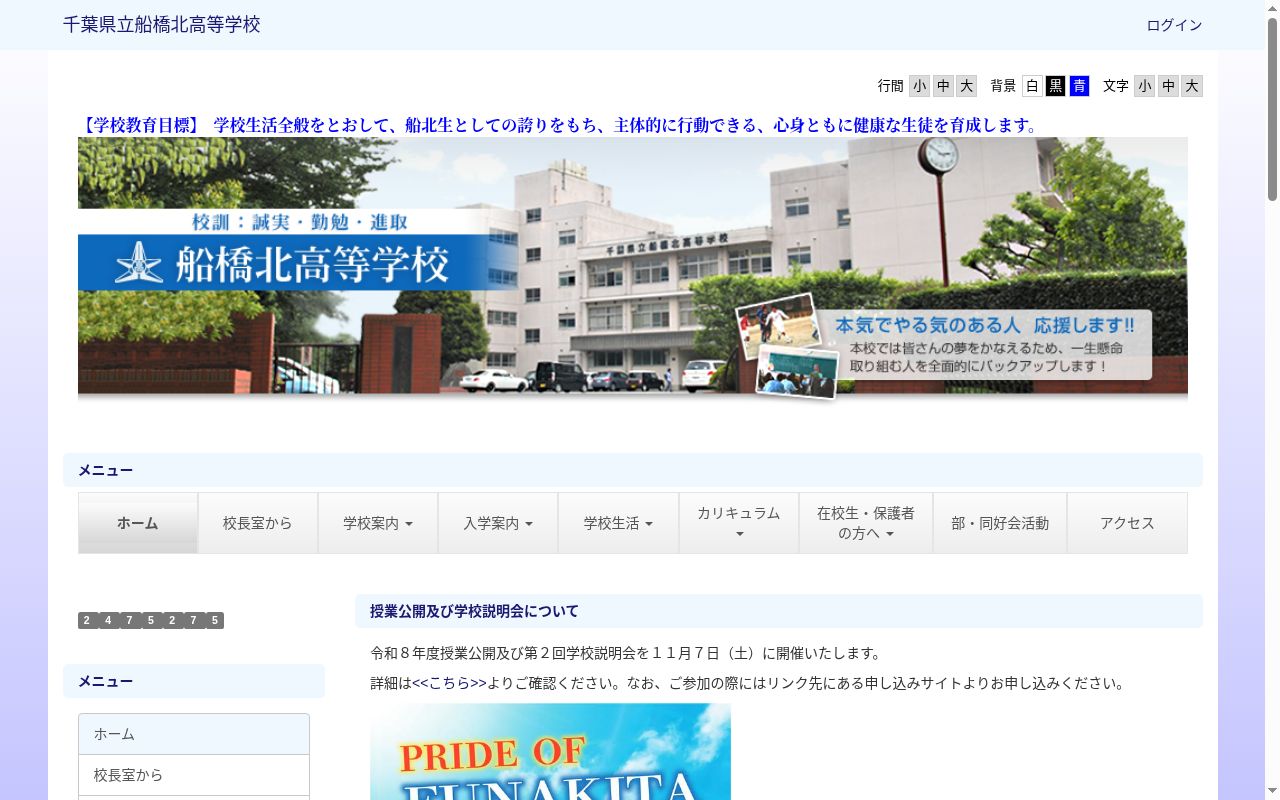Image resolution: width=1280 pixels, height=800 pixels.
Task: Set font size to medium (中)
Action: tap(1168, 86)
